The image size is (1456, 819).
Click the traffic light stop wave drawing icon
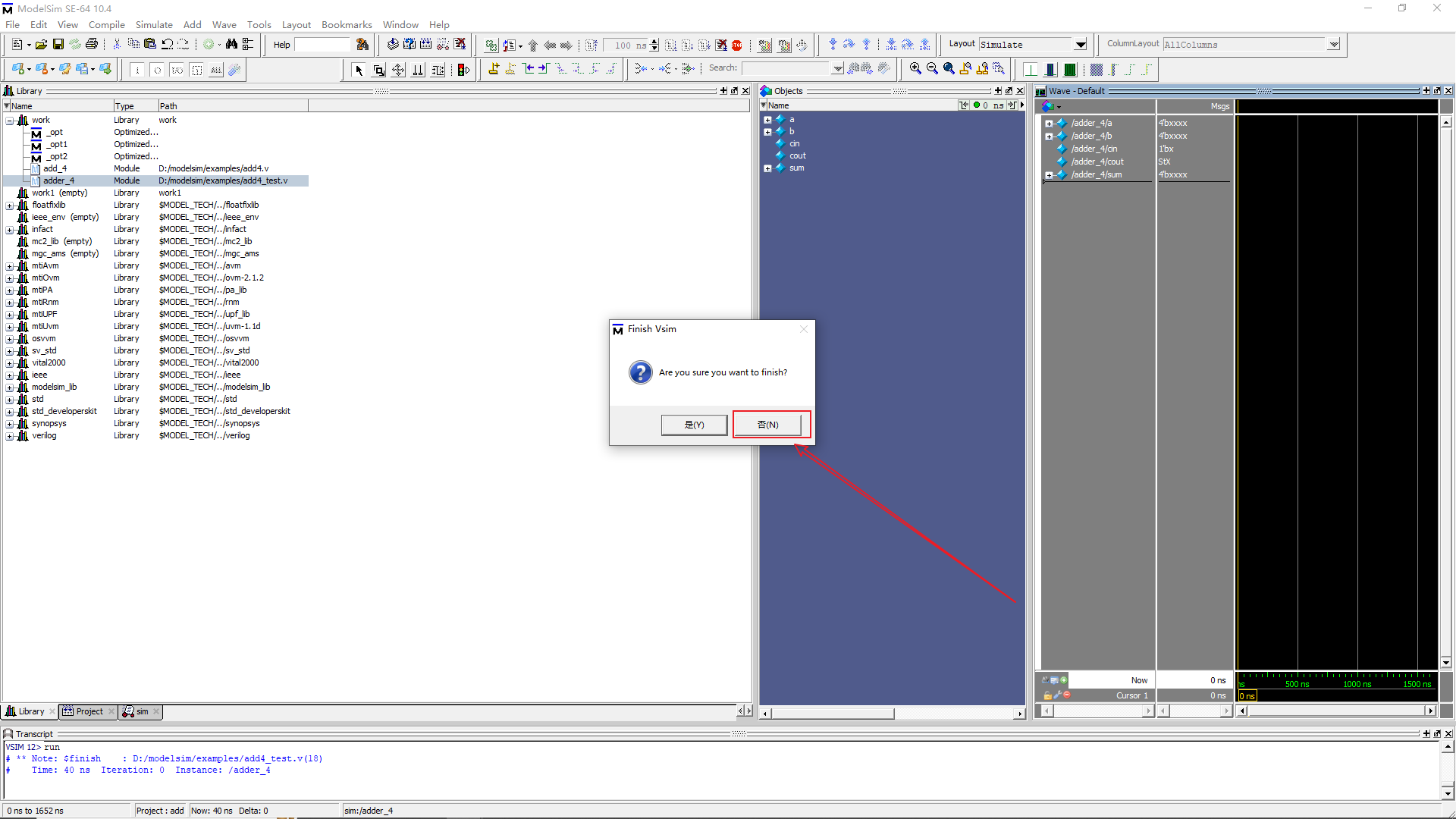pyautogui.click(x=463, y=70)
